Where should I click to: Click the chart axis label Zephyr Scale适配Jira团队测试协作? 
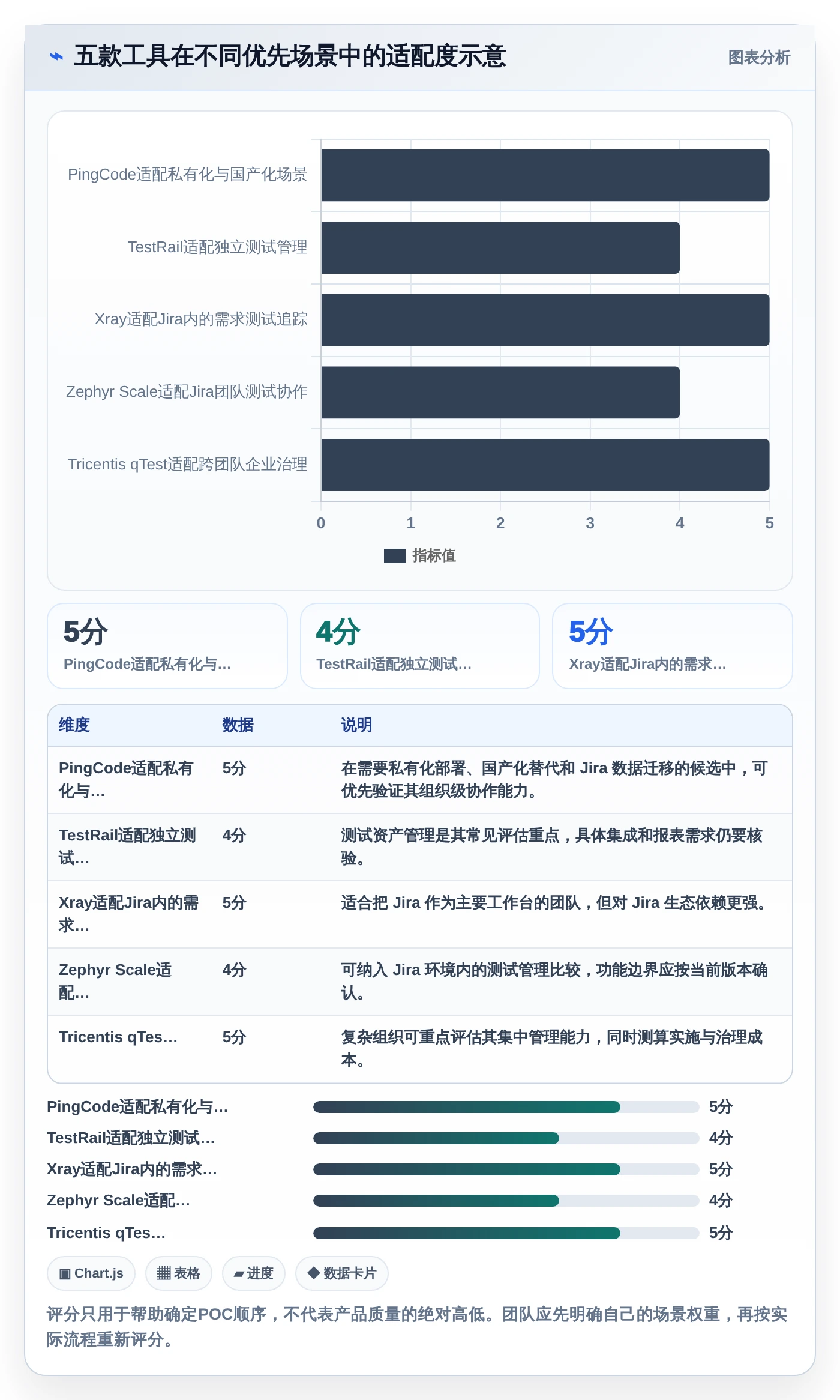pyautogui.click(x=187, y=392)
